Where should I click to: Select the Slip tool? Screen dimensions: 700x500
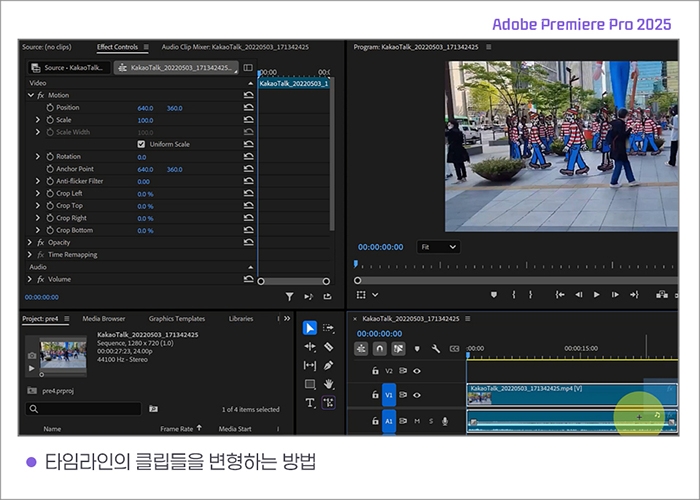[x=310, y=366]
